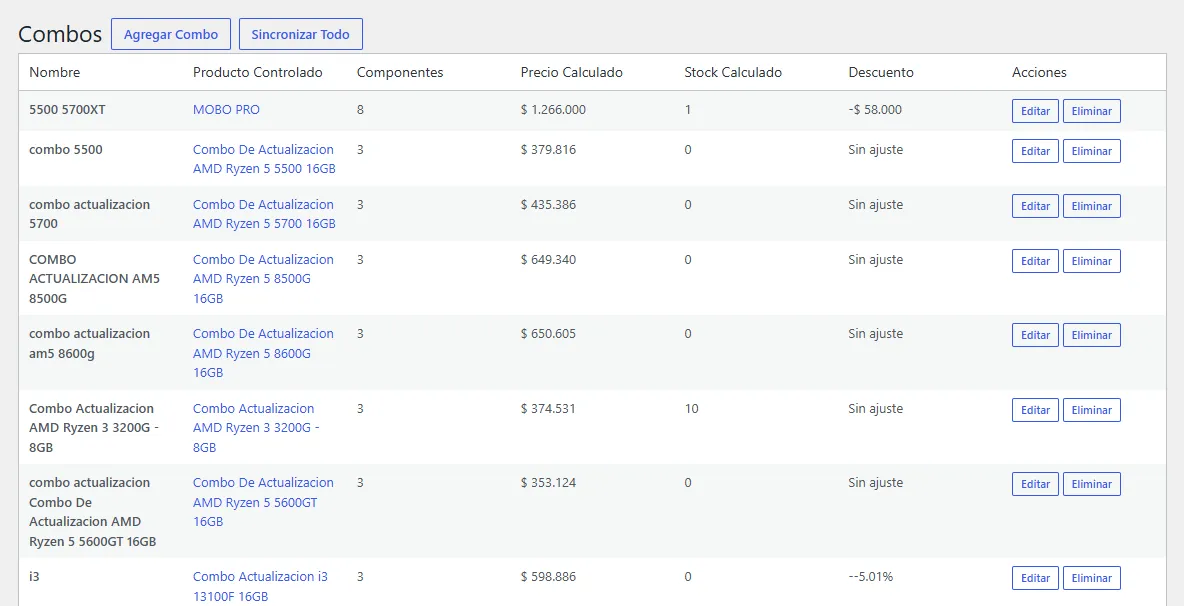
Task: Click the Componentes column header
Action: pyautogui.click(x=399, y=72)
